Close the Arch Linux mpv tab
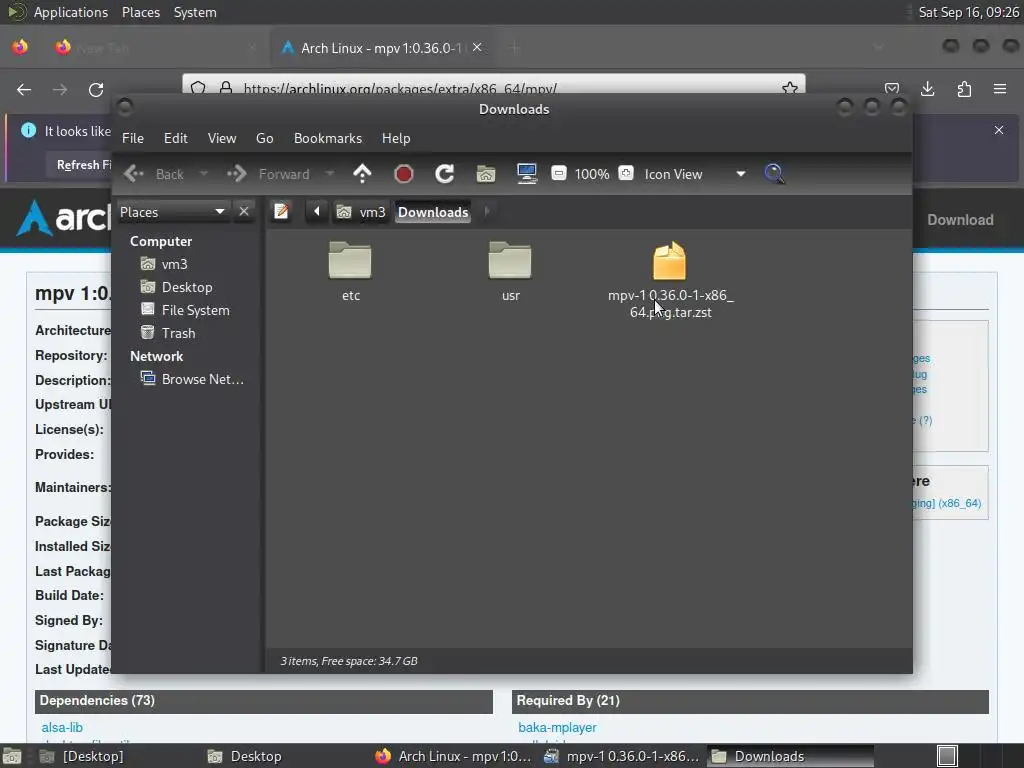Viewport: 1024px width, 768px height. point(477,47)
